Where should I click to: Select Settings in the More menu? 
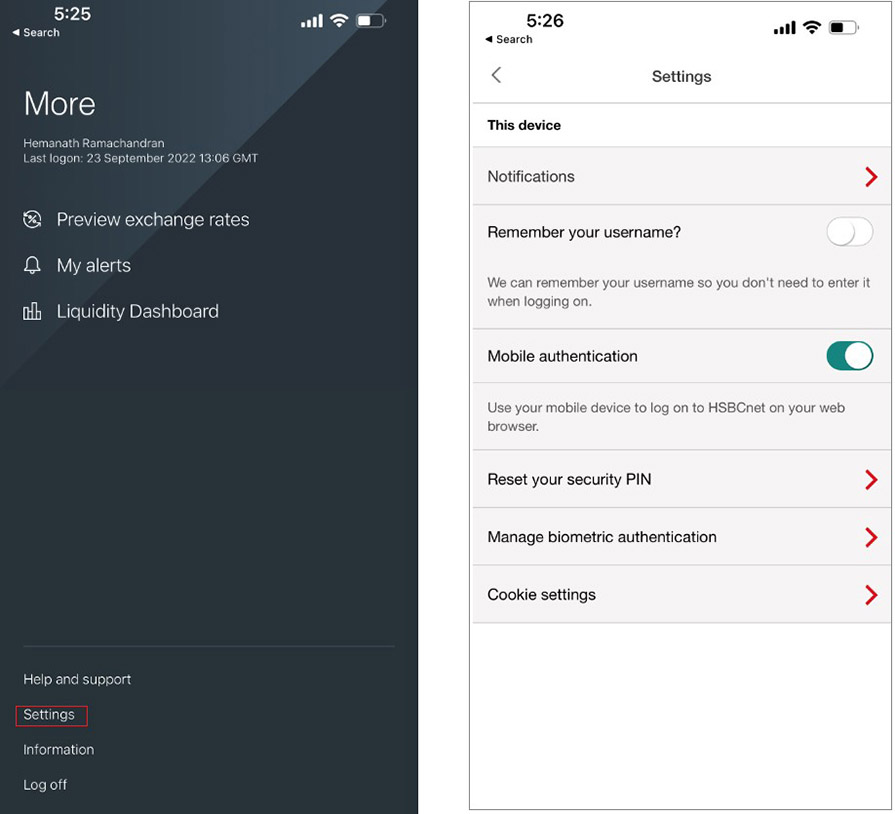coord(50,715)
